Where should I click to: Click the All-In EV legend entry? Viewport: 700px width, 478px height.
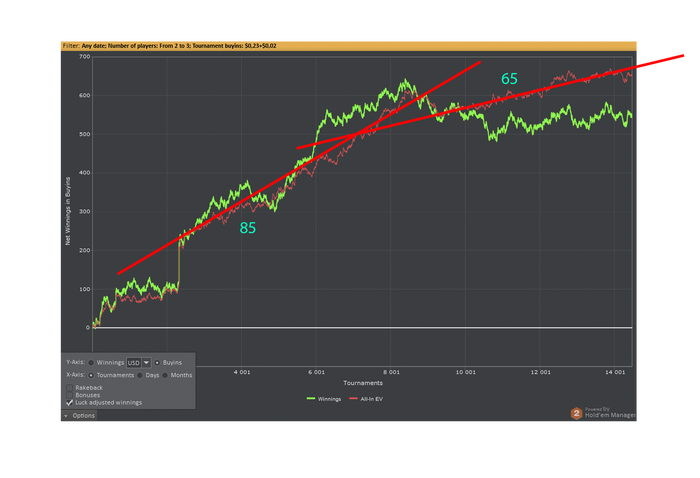pos(366,399)
